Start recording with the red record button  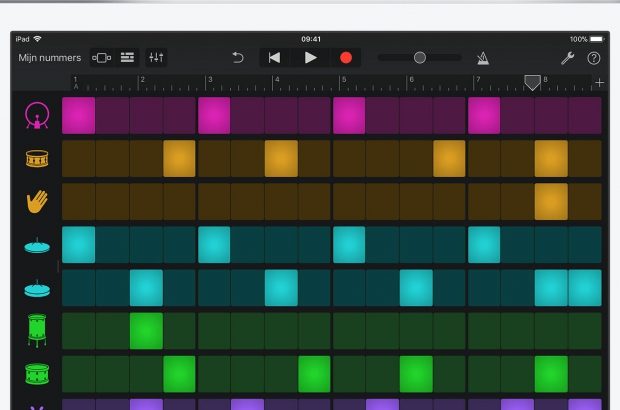pos(346,58)
